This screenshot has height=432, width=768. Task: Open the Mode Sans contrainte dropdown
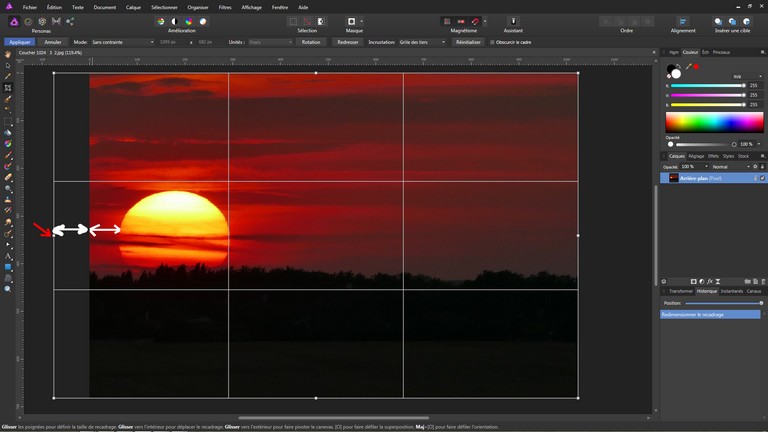(x=122, y=42)
